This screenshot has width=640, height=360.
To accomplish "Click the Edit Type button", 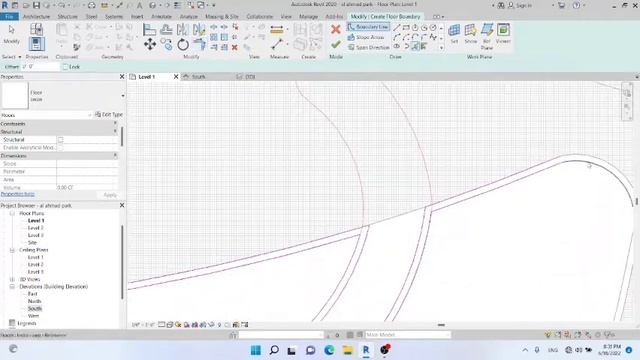I will (x=109, y=115).
